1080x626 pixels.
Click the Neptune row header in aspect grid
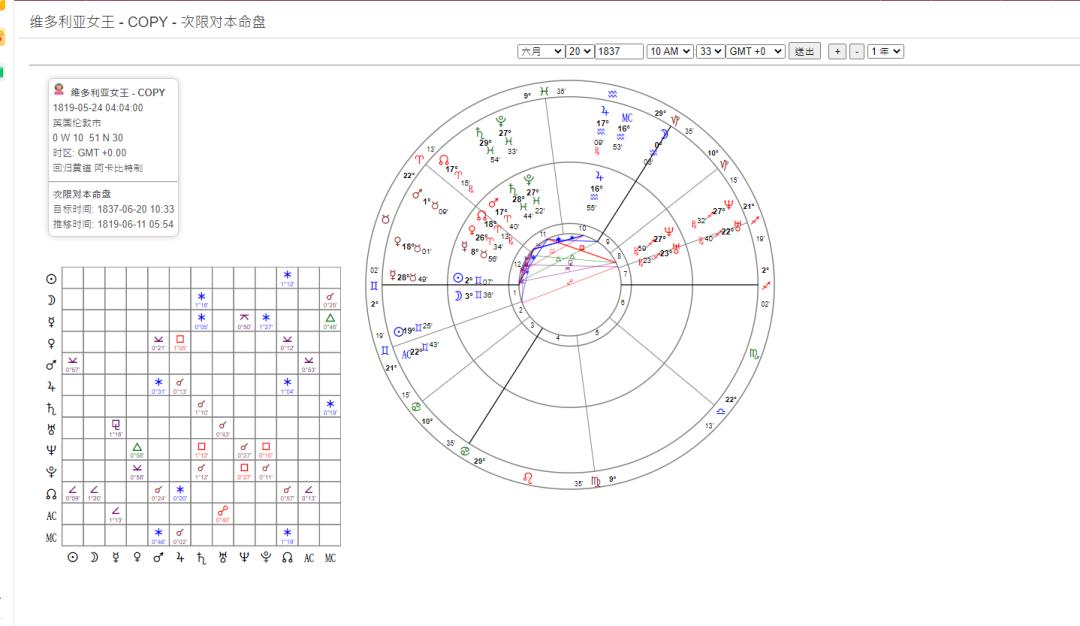pos(51,450)
